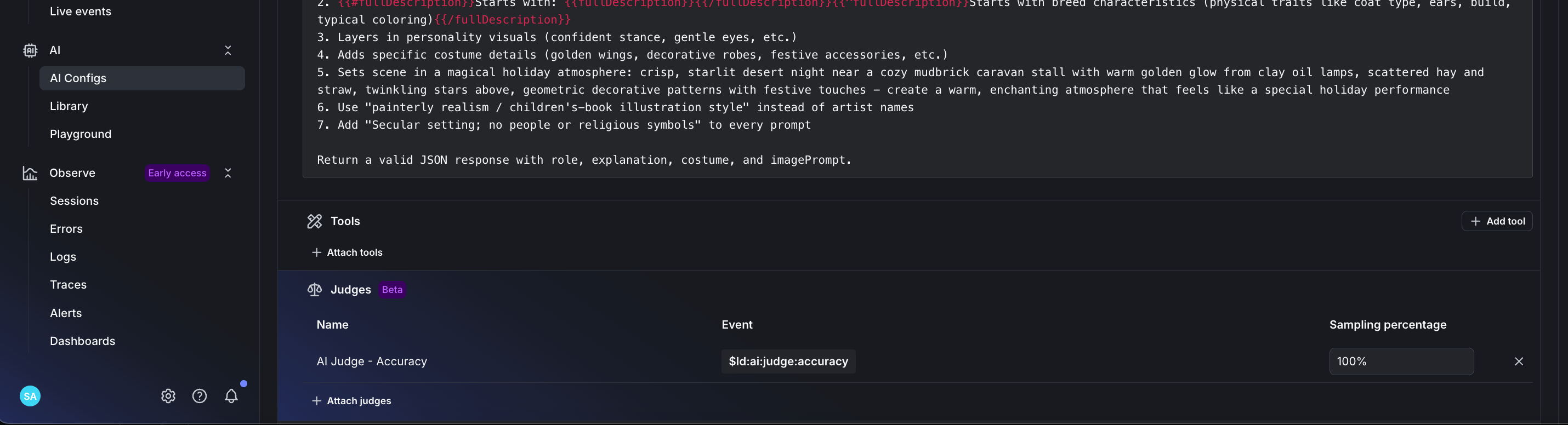Viewport: 1568px width, 425px height.
Task: Collapse the AI sidebar section
Action: pos(228,50)
